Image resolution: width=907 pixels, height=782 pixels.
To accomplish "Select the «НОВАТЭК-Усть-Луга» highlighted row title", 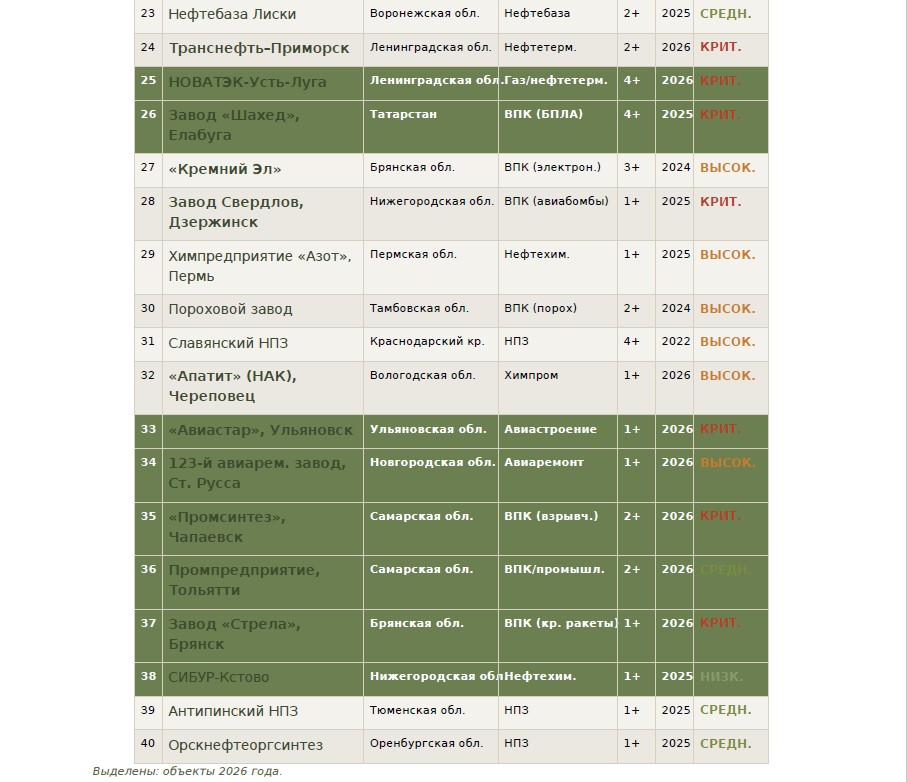I will click(x=247, y=82).
